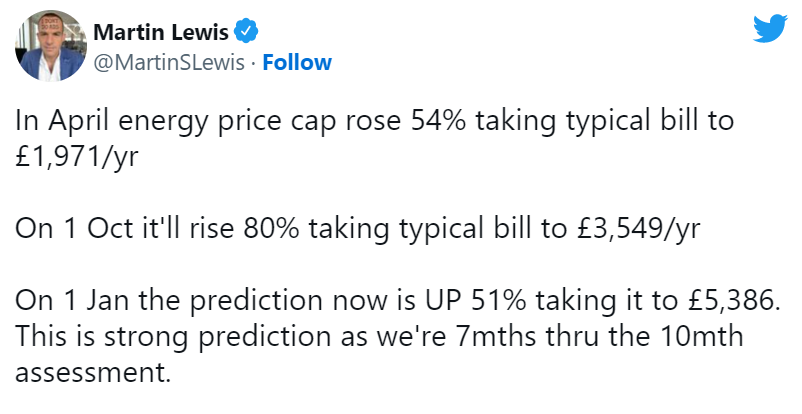This screenshot has width=802, height=414.
Task: Click the £3,549/yr amount
Action: (640, 228)
